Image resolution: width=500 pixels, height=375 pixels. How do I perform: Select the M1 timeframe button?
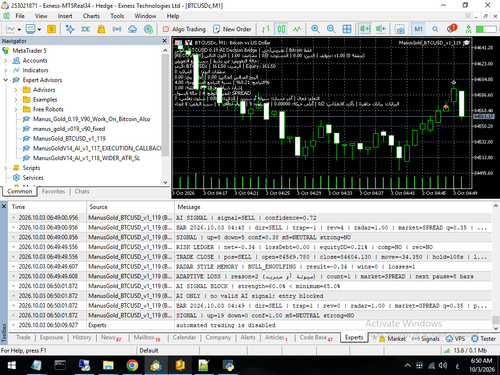coord(418,29)
